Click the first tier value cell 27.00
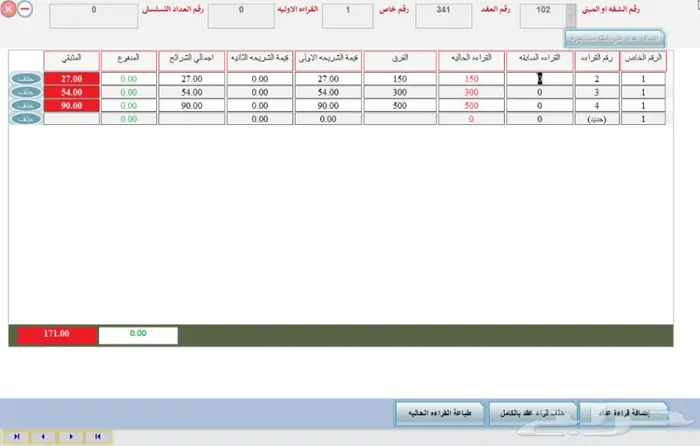The height and width of the screenshot is (446, 700). (328, 79)
